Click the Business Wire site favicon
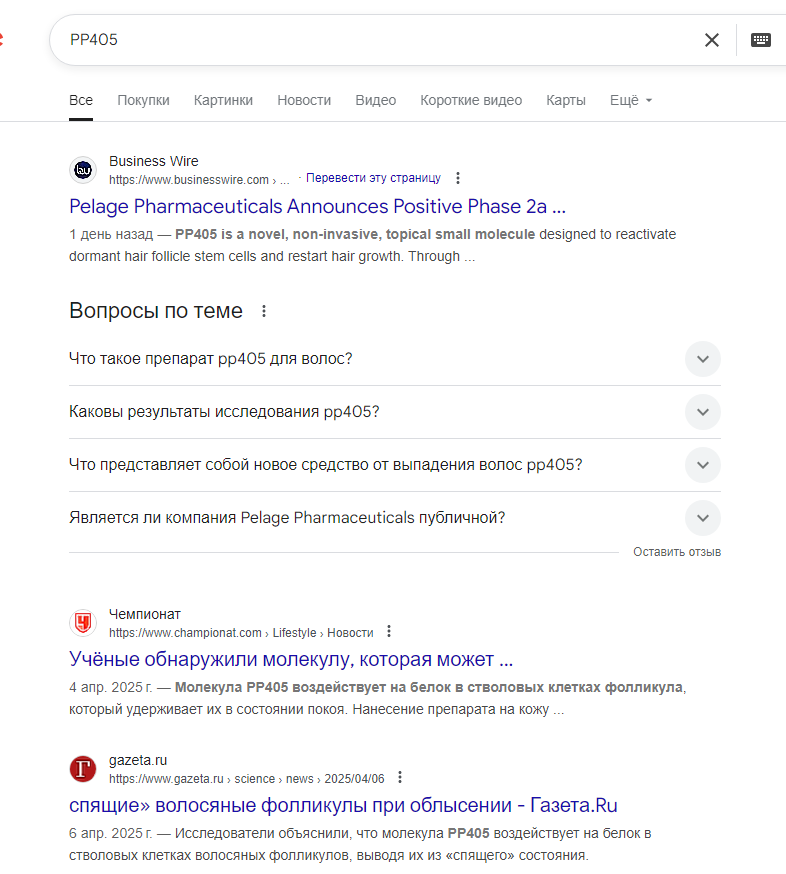This screenshot has width=786, height=874. pos(83,169)
